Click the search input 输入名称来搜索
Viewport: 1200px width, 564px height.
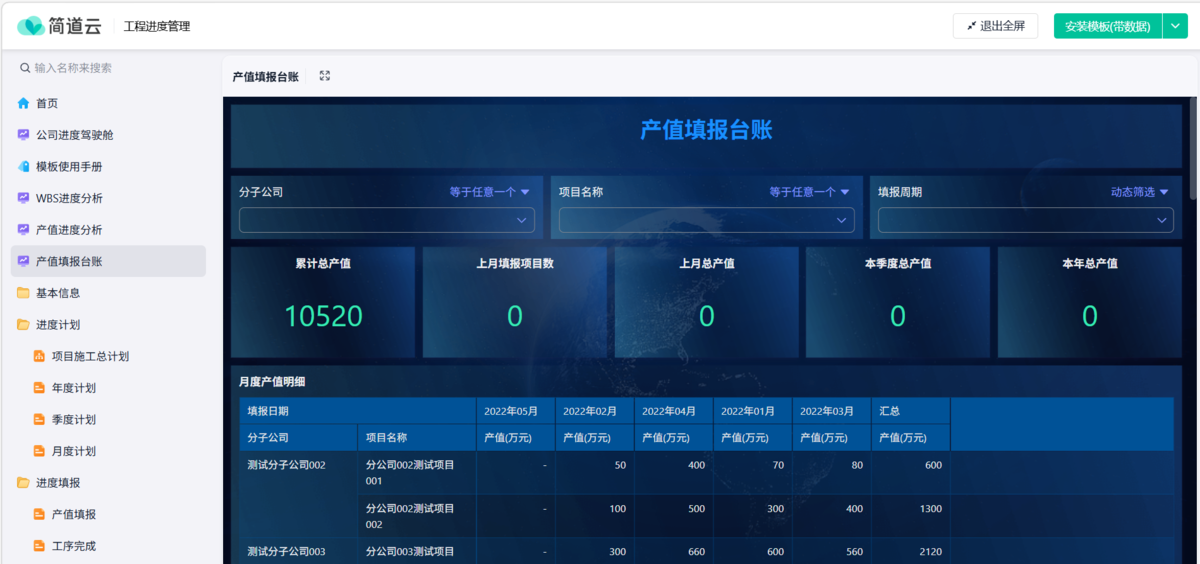tap(115, 68)
